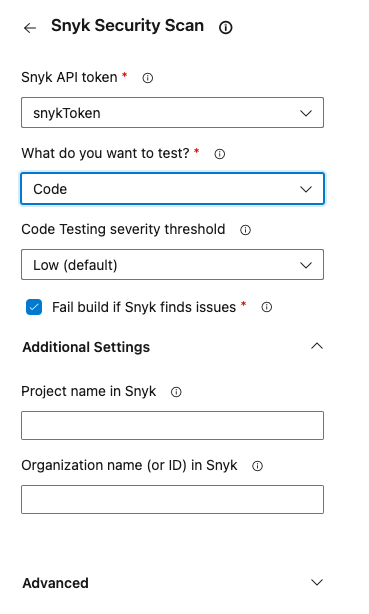This screenshot has width=369, height=614.
Task: Collapse the Additional Settings section
Action: click(172, 347)
